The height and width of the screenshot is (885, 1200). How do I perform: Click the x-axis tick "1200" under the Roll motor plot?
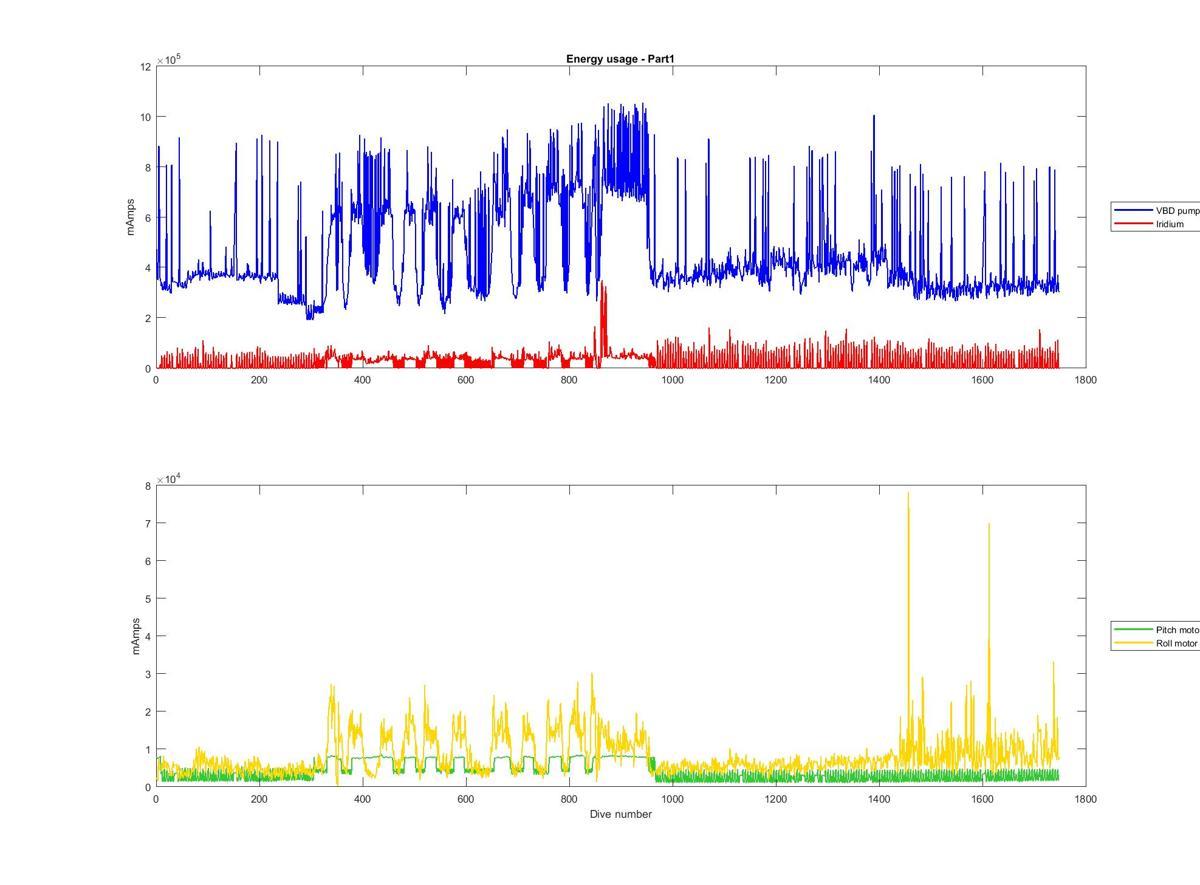[775, 799]
